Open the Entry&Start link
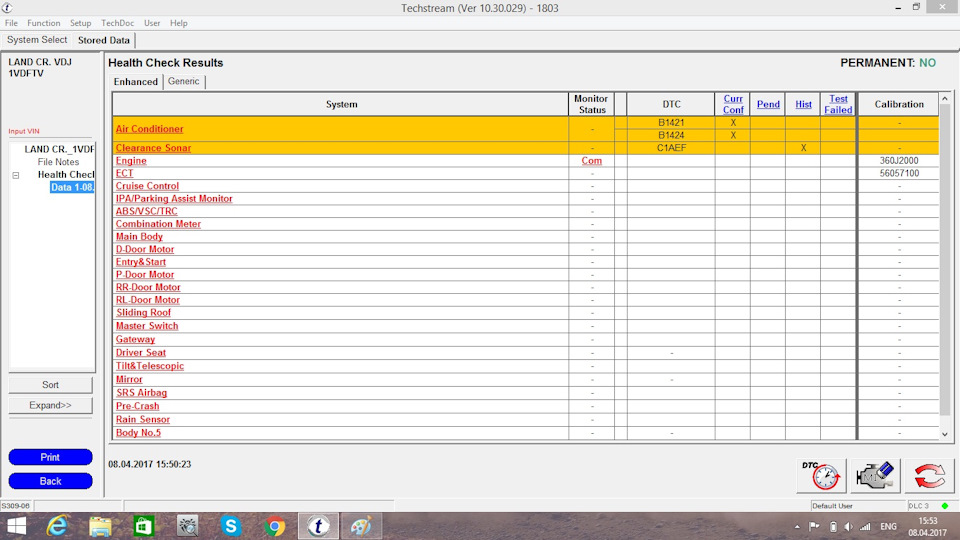Screen dimensions: 960x540 coord(141,262)
